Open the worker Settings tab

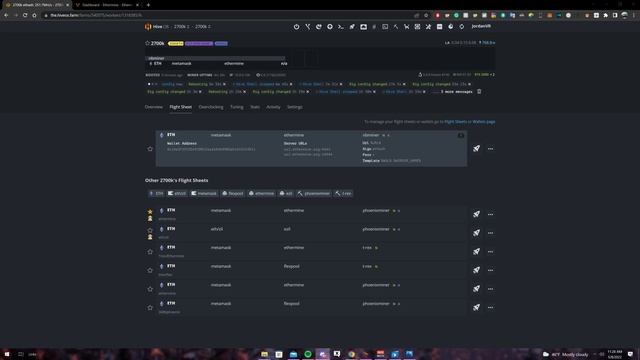pos(295,107)
